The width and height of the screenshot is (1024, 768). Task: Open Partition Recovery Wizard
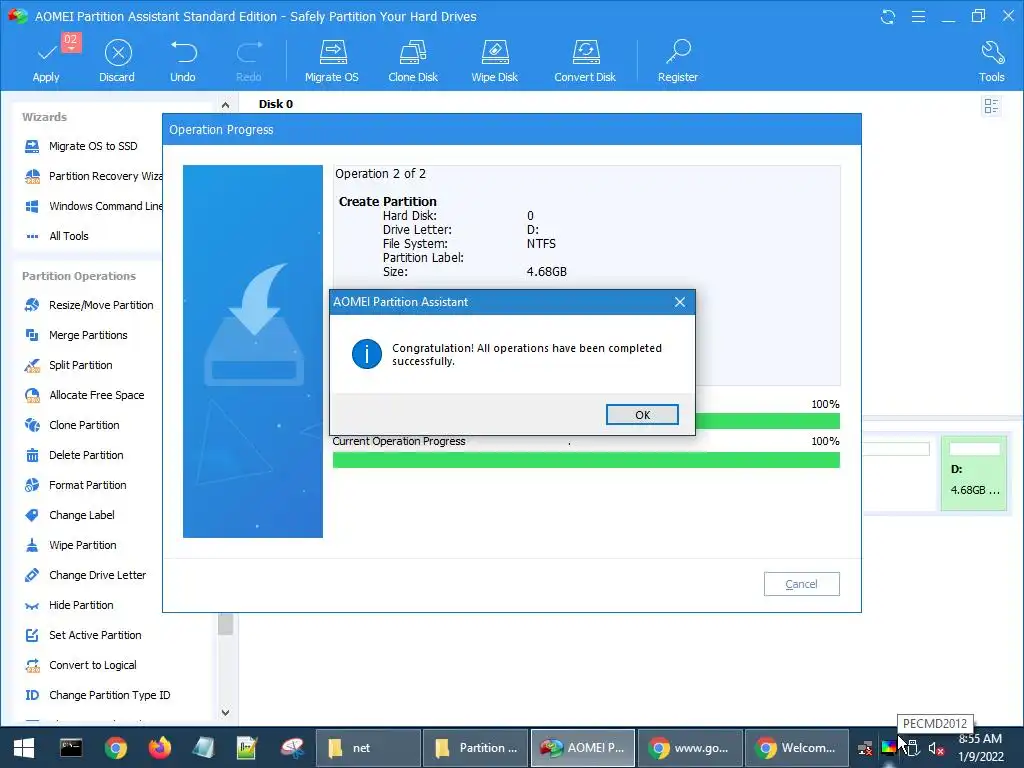tap(93, 176)
